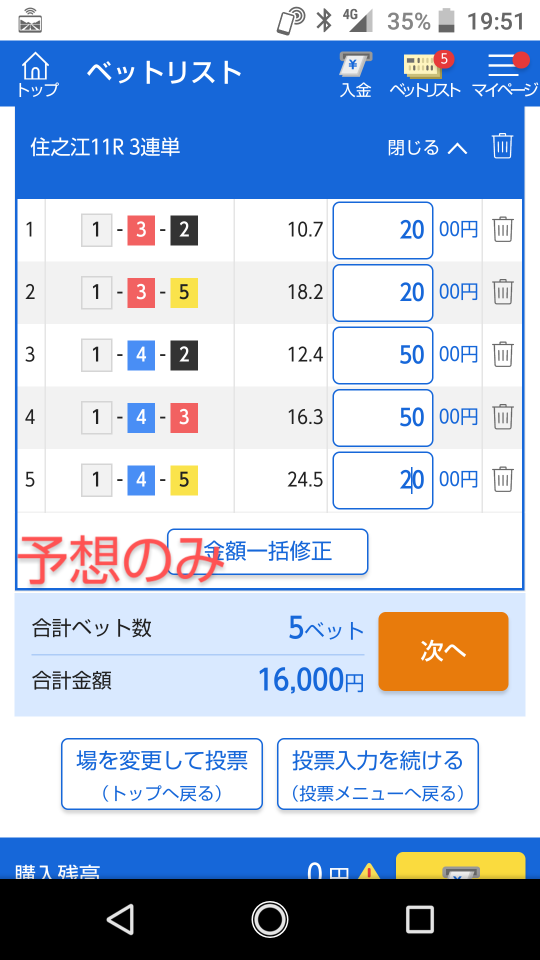
Task: Go to the トップ home icon
Action: coord(37,74)
